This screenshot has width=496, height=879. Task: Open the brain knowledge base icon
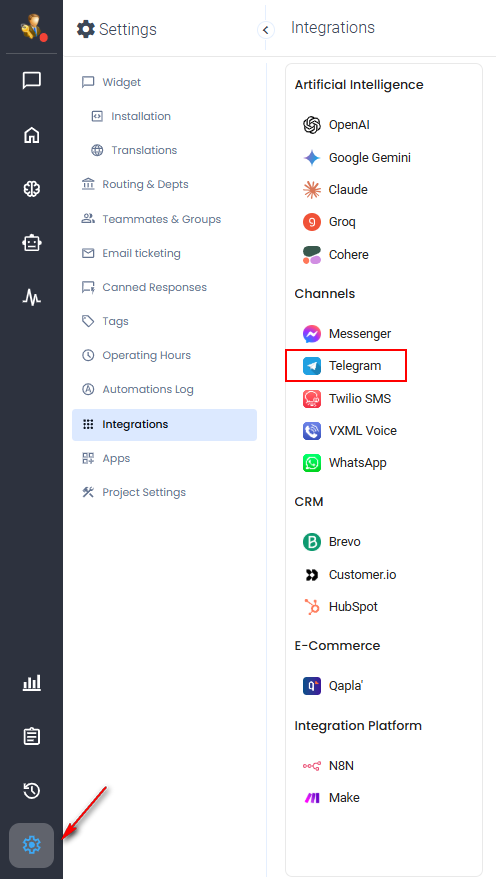[31, 189]
